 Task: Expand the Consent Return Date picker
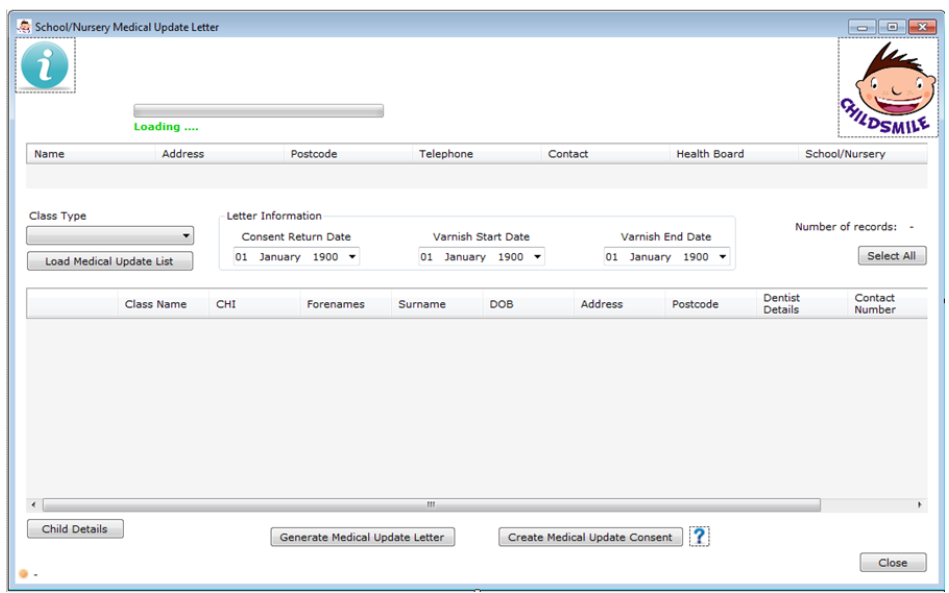click(352, 257)
